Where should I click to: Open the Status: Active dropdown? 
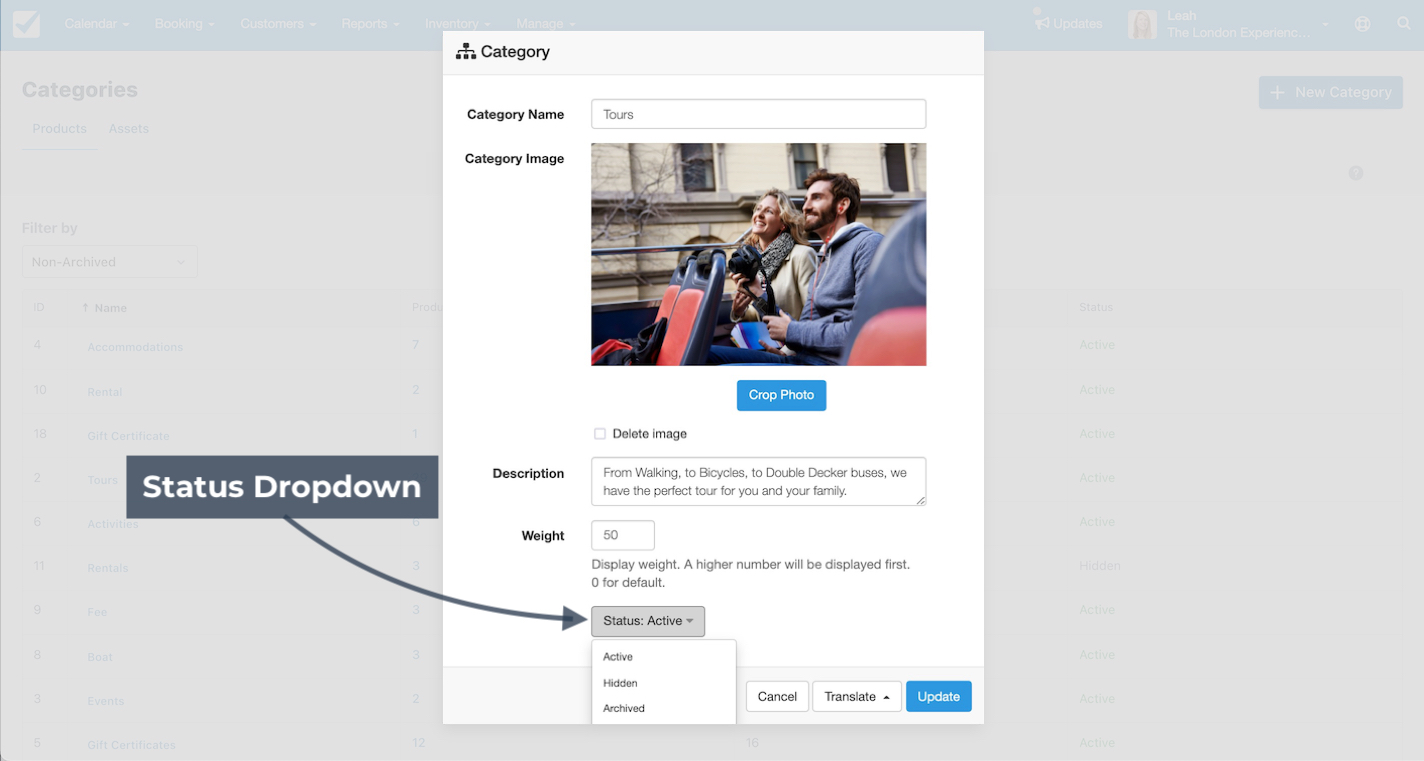coord(648,621)
